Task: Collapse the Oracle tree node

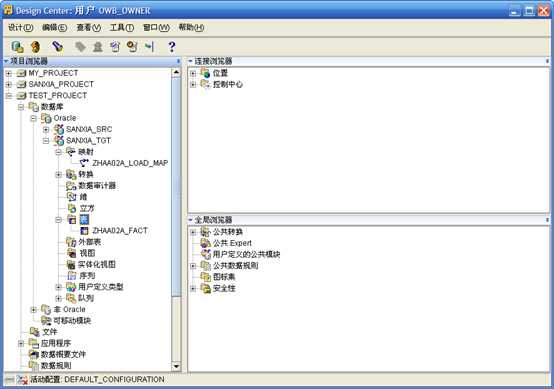Action: 33,118
